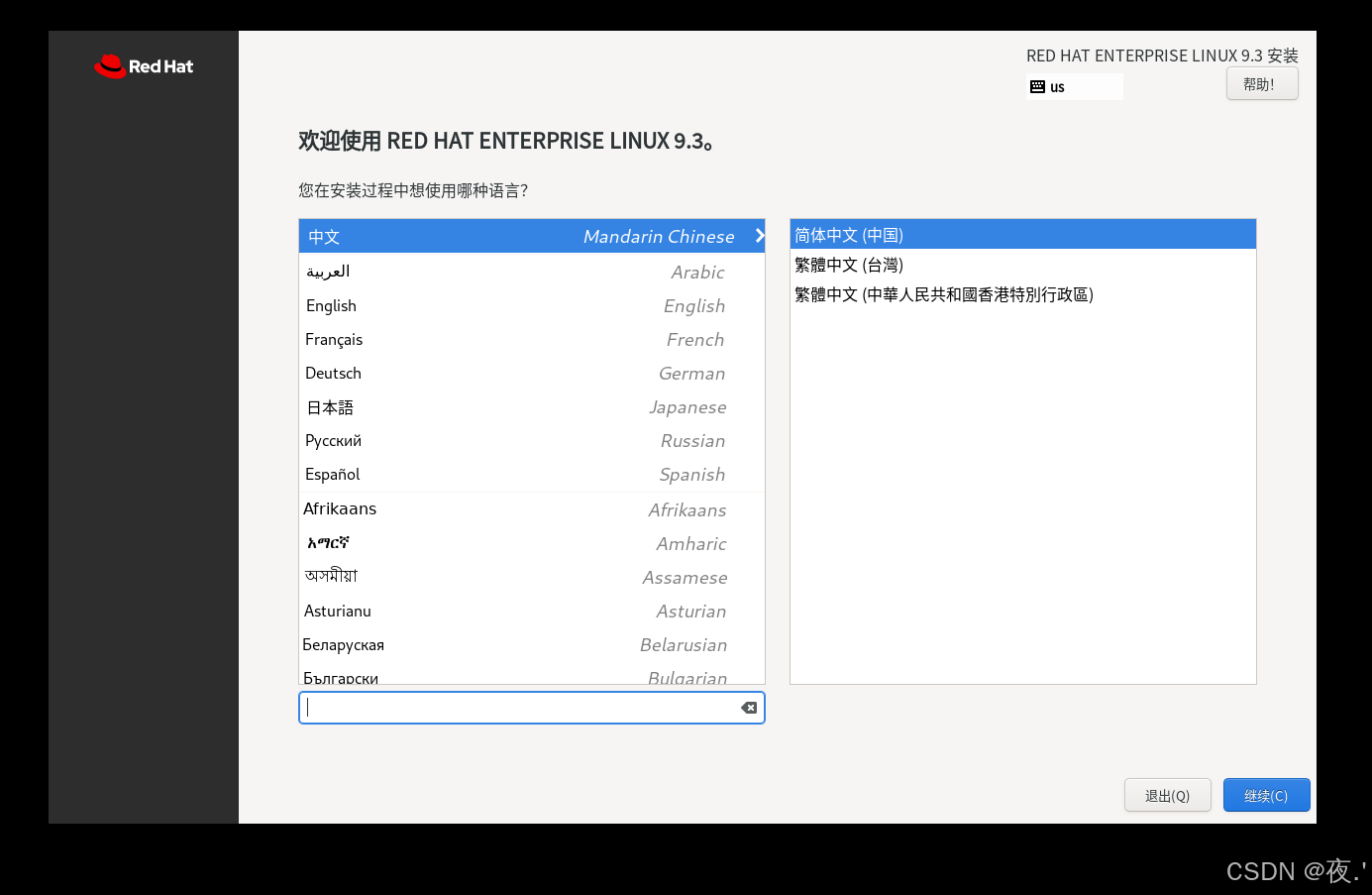The image size is (1372, 895).
Task: Select the Български Bulgarian row
Action: point(532,674)
